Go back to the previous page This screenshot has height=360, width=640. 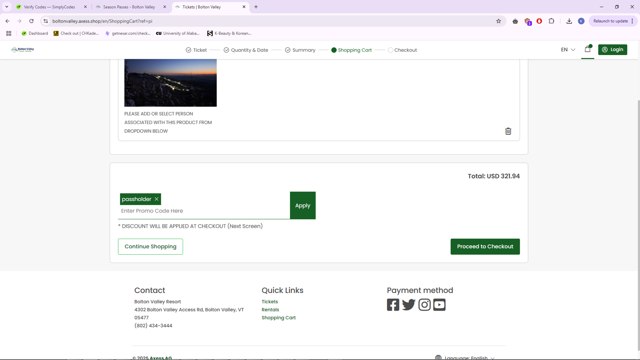[x=8, y=21]
